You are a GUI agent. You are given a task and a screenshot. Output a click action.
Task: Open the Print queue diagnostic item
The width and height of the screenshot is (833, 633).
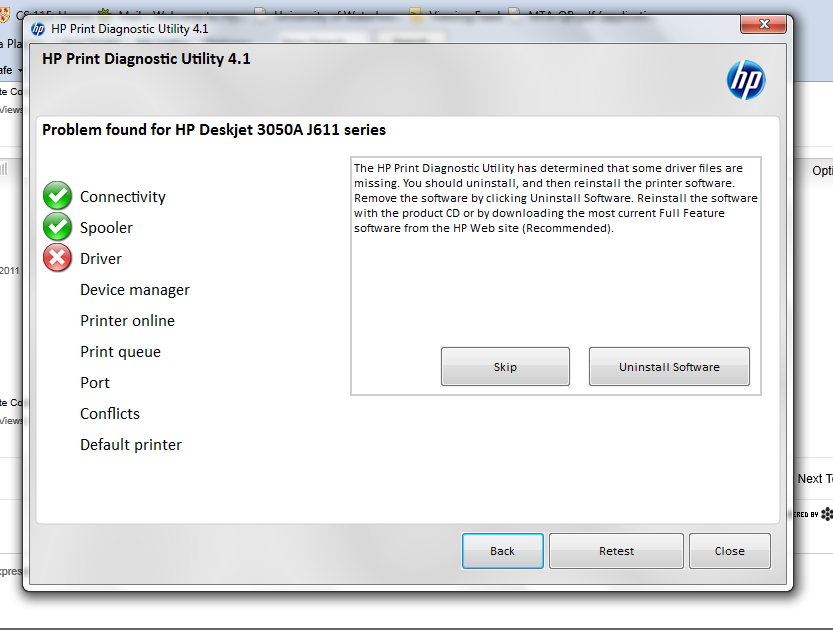tap(120, 351)
